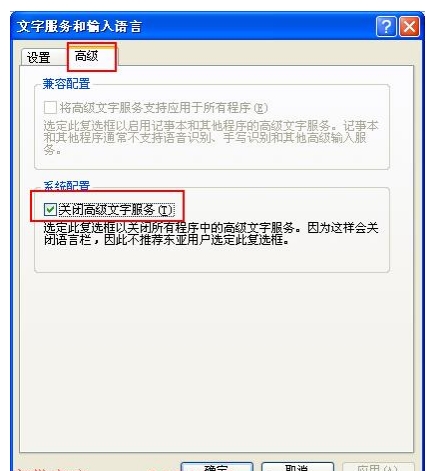Viewport: 427px width, 471px height.
Task: Click the 关闭高级文字服务 (T) label text
Action: pyautogui.click(x=115, y=210)
